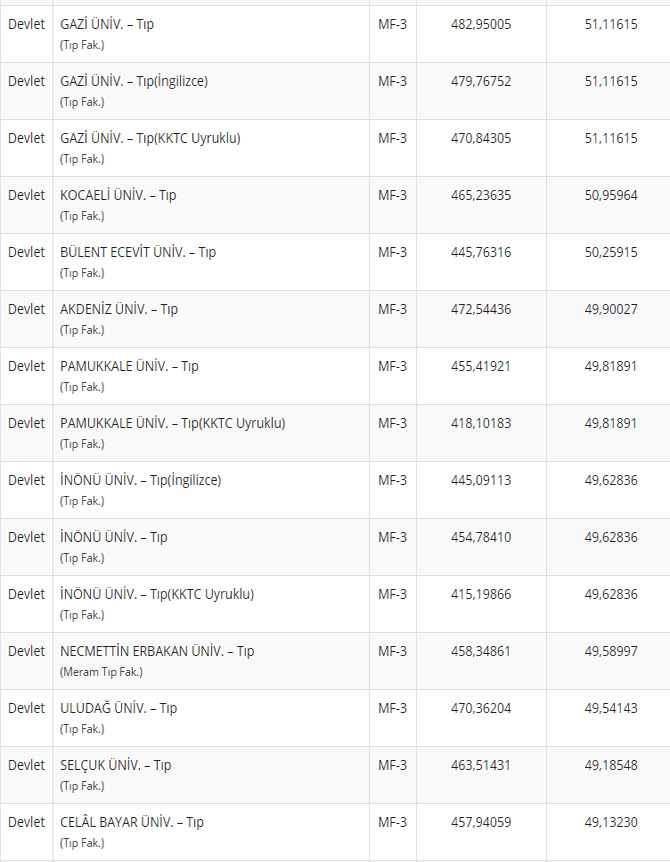Image resolution: width=670 pixels, height=862 pixels.
Task: Click the GAZİ ÜNİV. – Tıp(İngilizce) program name
Action: tap(134, 81)
